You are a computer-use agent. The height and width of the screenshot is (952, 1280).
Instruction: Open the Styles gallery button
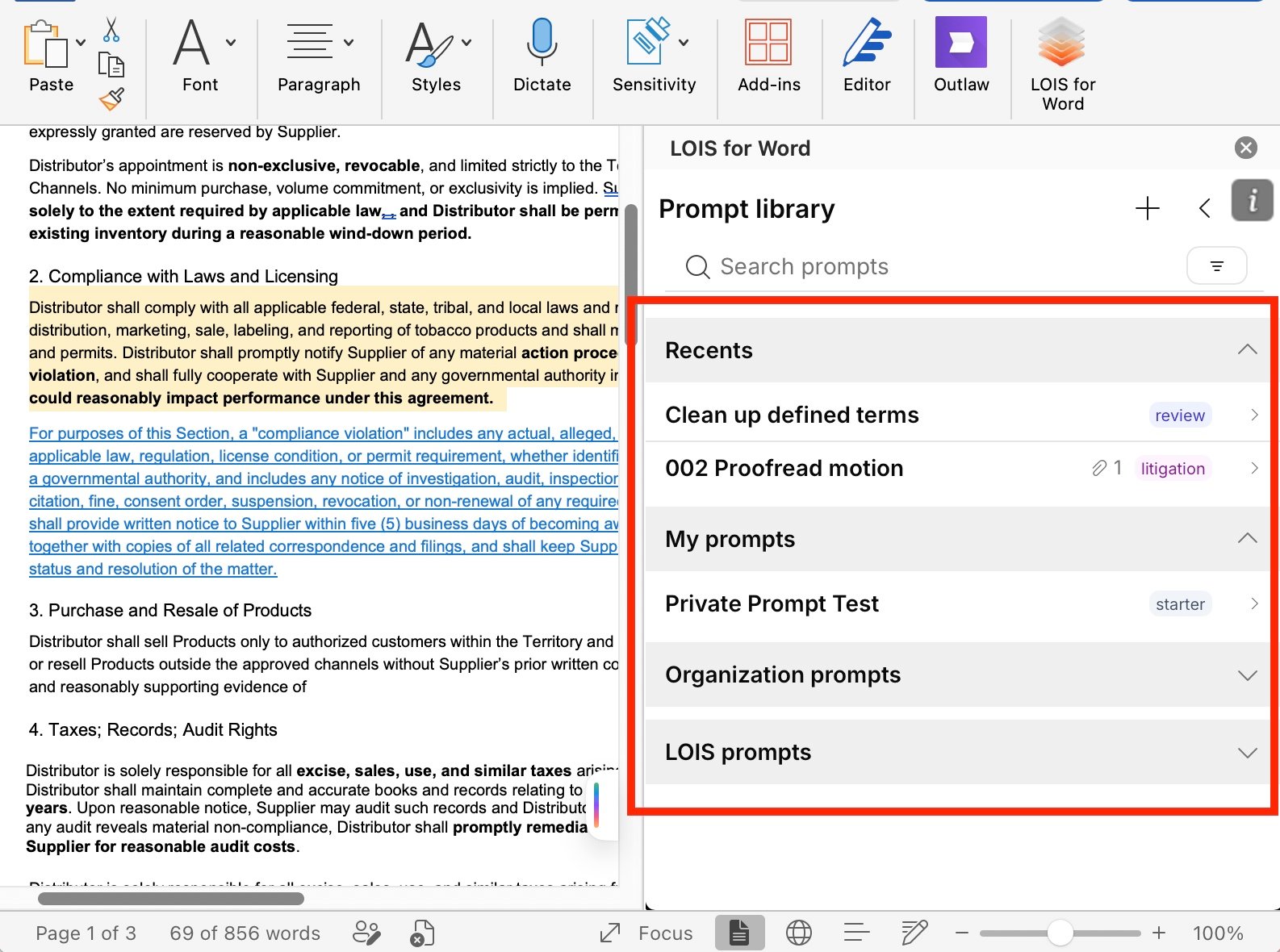[437, 56]
